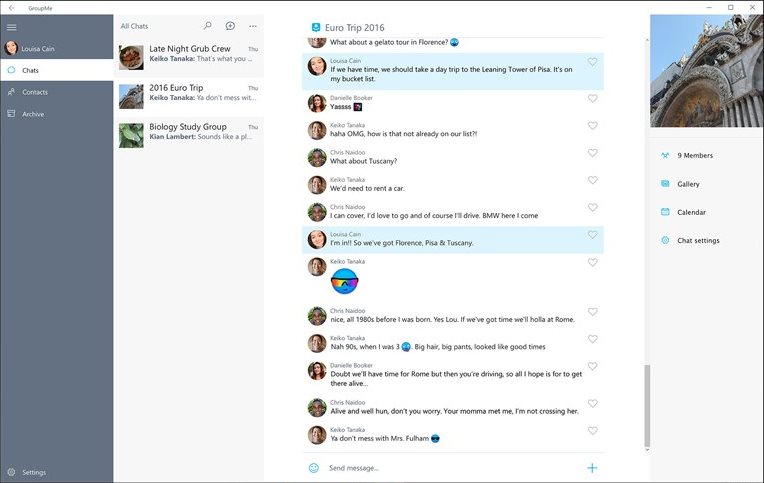Image resolution: width=764 pixels, height=483 pixels.
Task: Like the 'haha OMG' message heart
Action: coord(592,126)
